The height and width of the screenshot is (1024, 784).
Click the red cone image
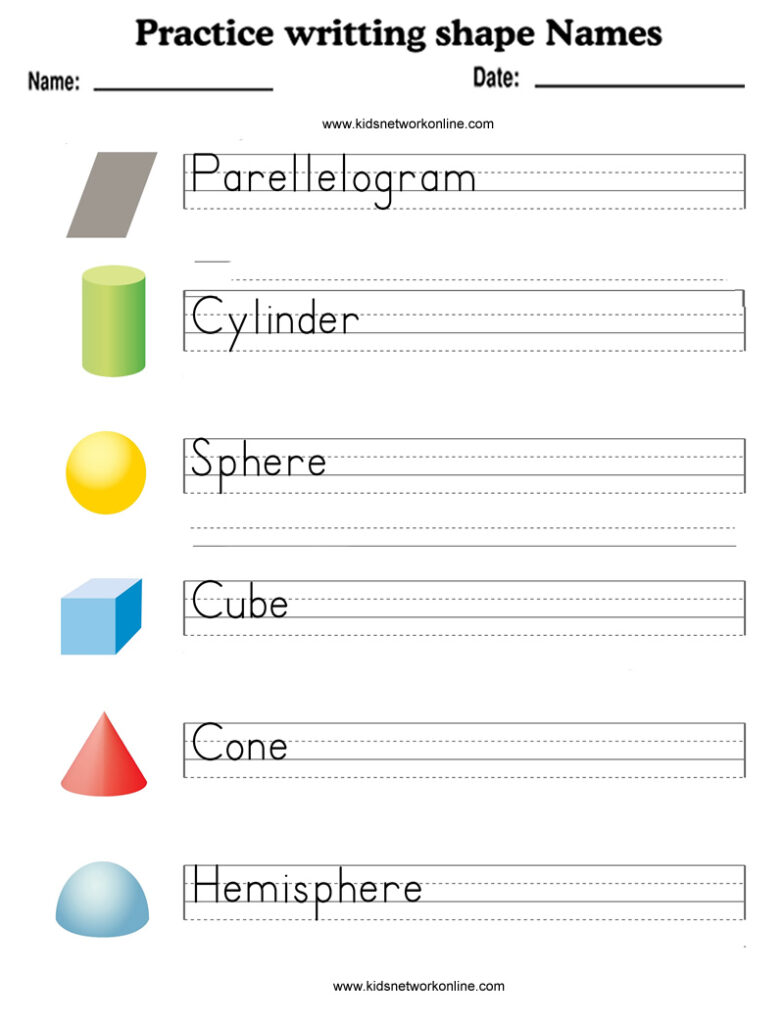point(104,754)
